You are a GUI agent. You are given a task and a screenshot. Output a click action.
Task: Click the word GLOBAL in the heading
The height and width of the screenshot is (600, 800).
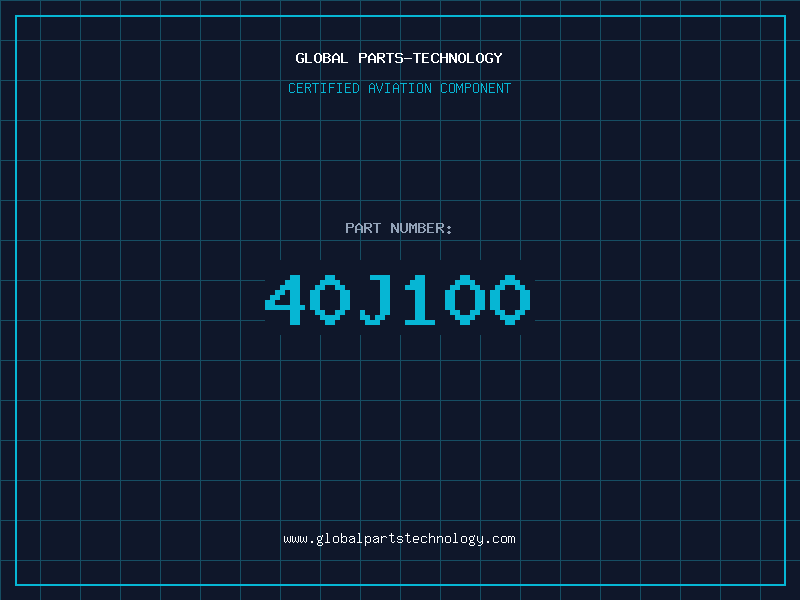(321, 58)
